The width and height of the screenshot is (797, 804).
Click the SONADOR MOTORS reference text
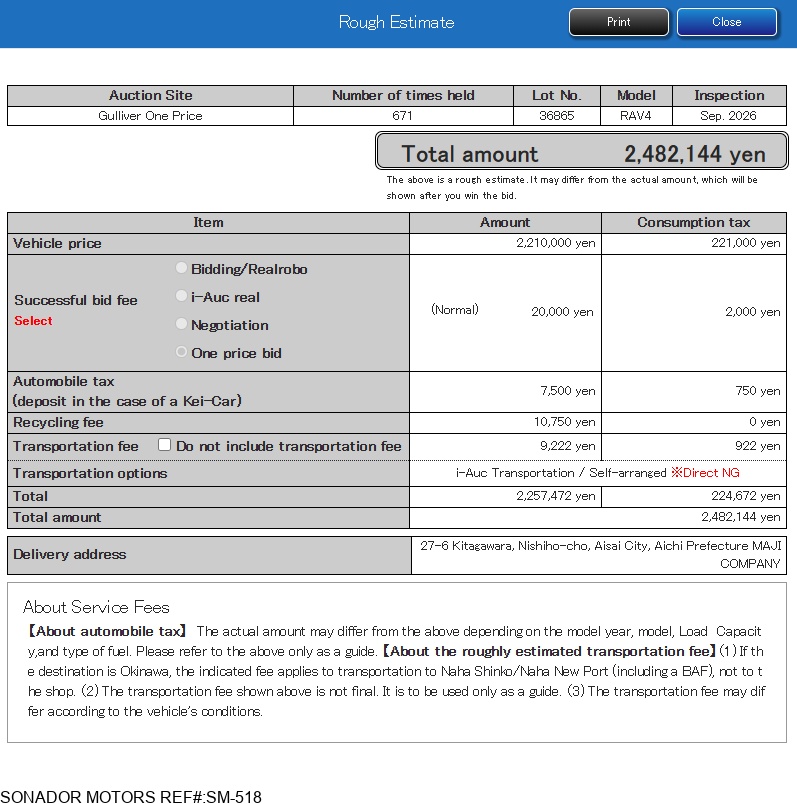point(131,797)
